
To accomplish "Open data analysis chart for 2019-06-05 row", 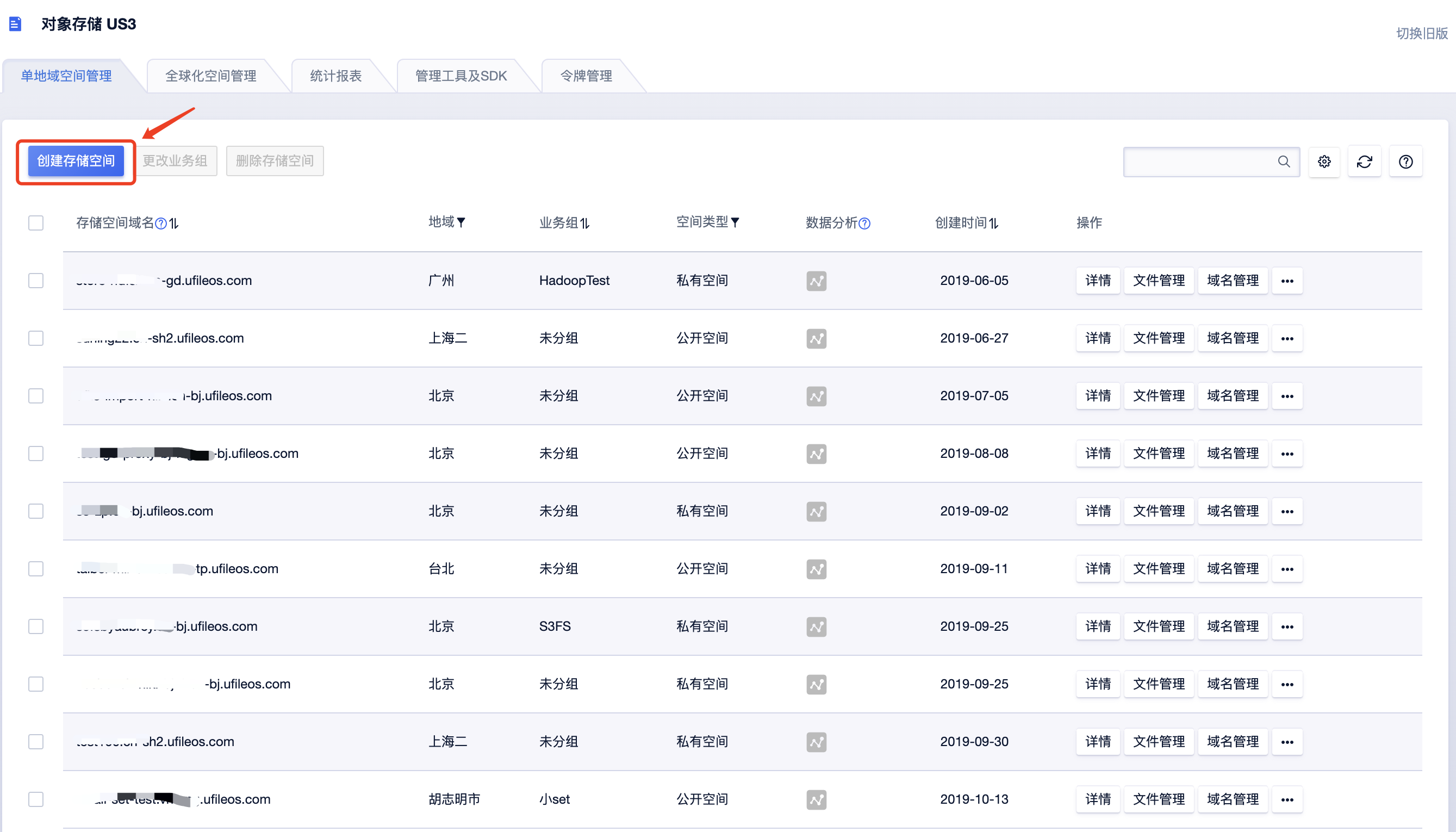I will [x=816, y=281].
